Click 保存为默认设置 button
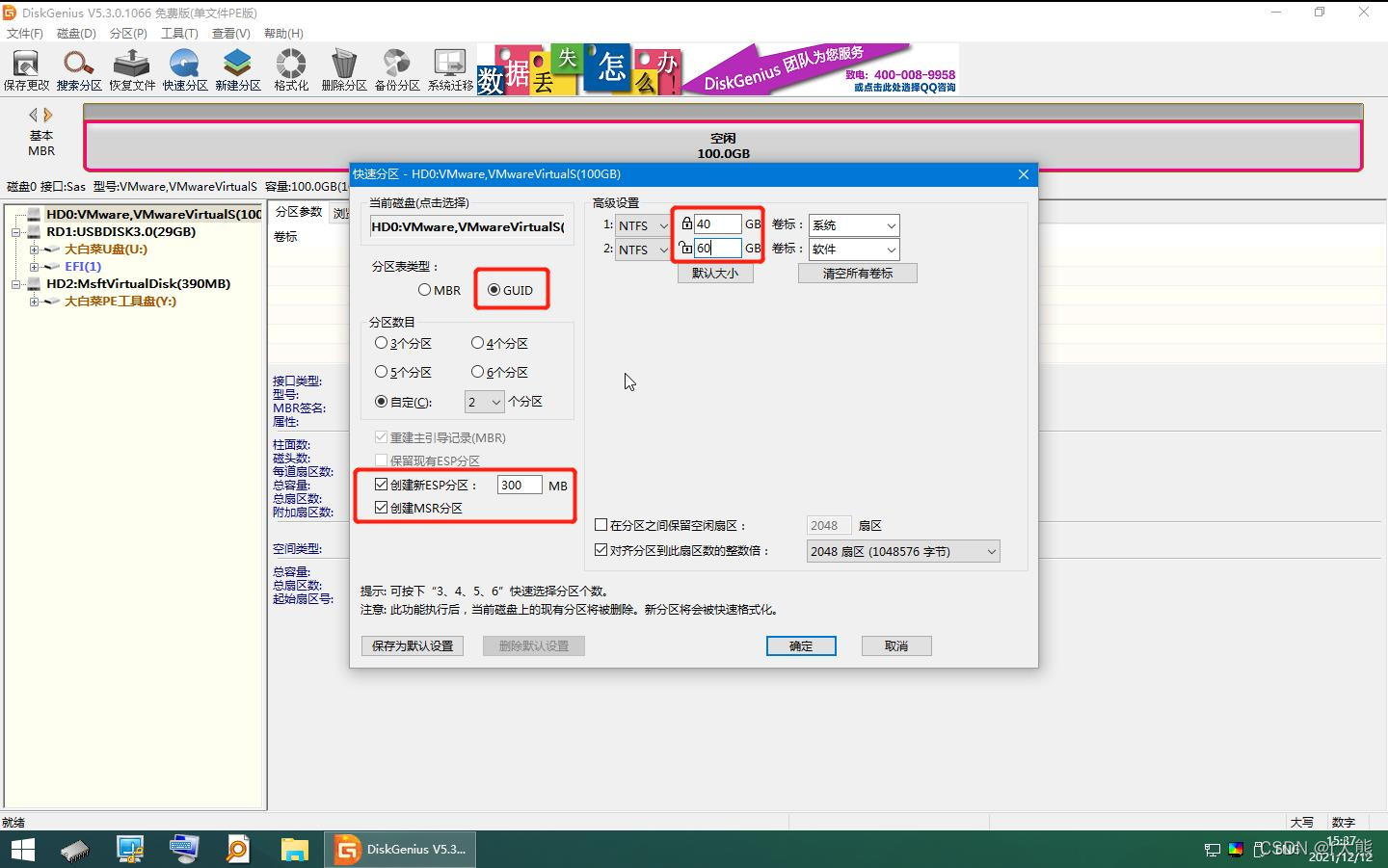The image size is (1388, 868). coord(413,645)
